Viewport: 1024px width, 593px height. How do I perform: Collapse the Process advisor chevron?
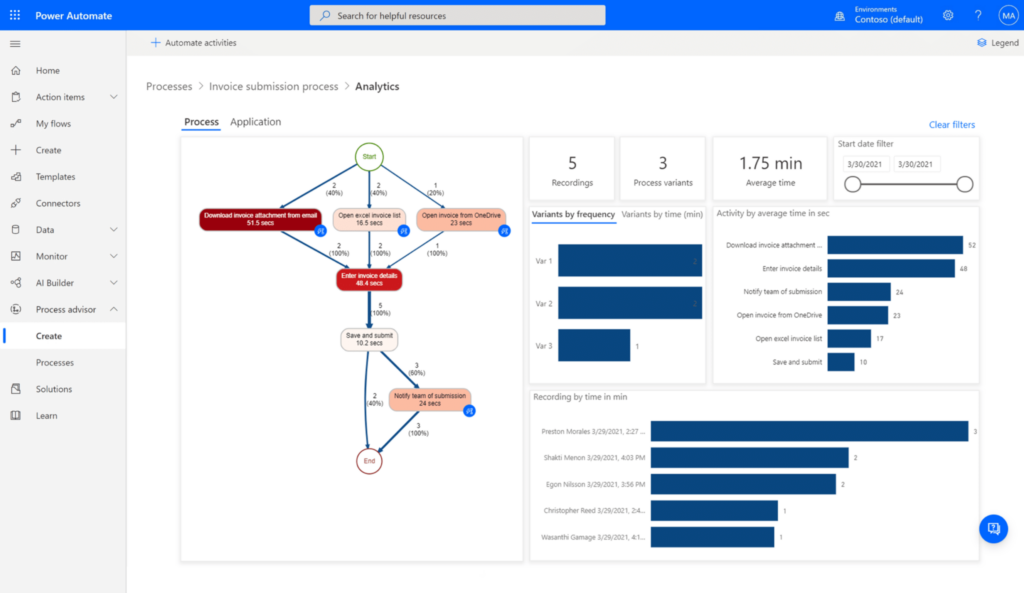click(114, 309)
